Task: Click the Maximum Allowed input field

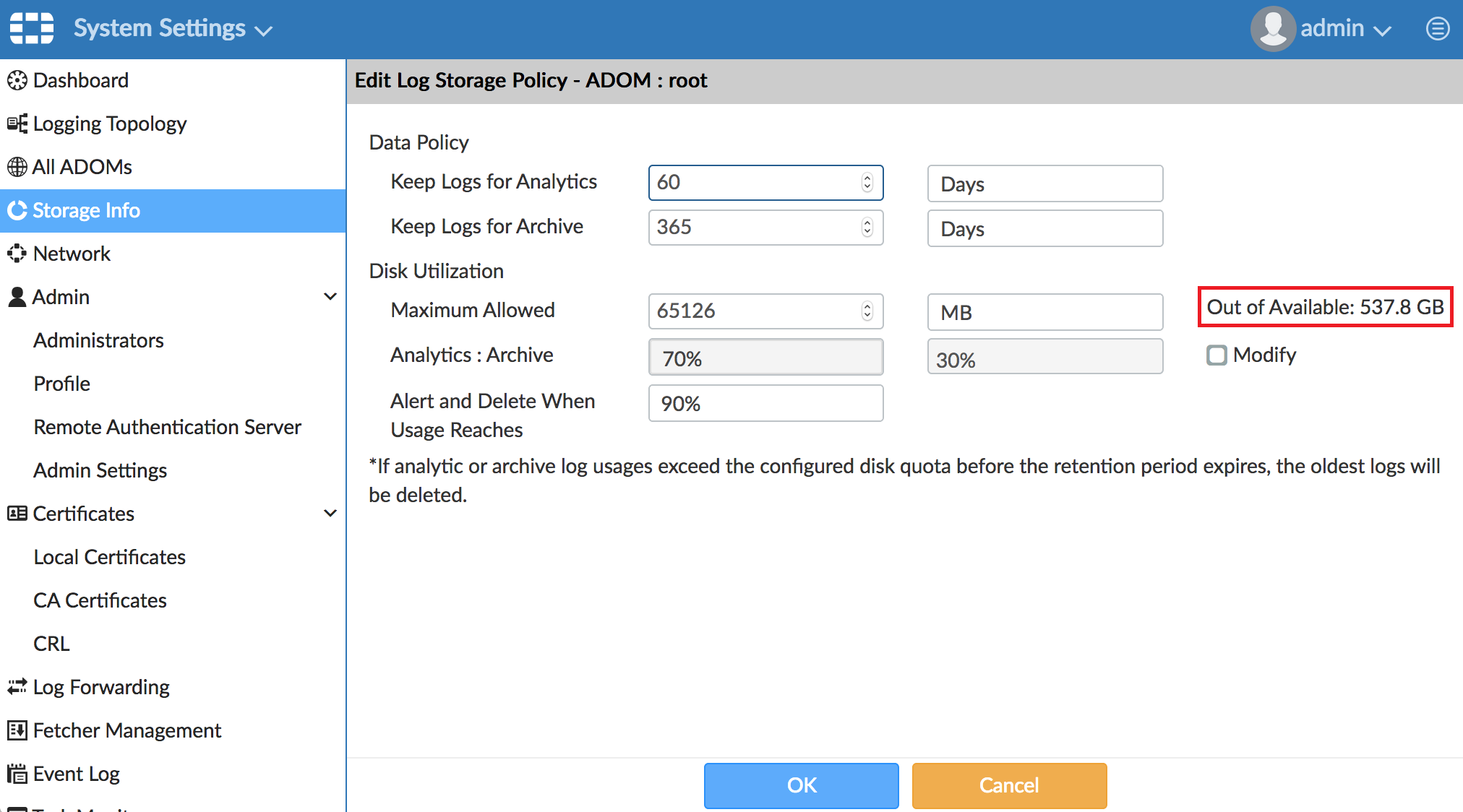Action: coord(752,311)
